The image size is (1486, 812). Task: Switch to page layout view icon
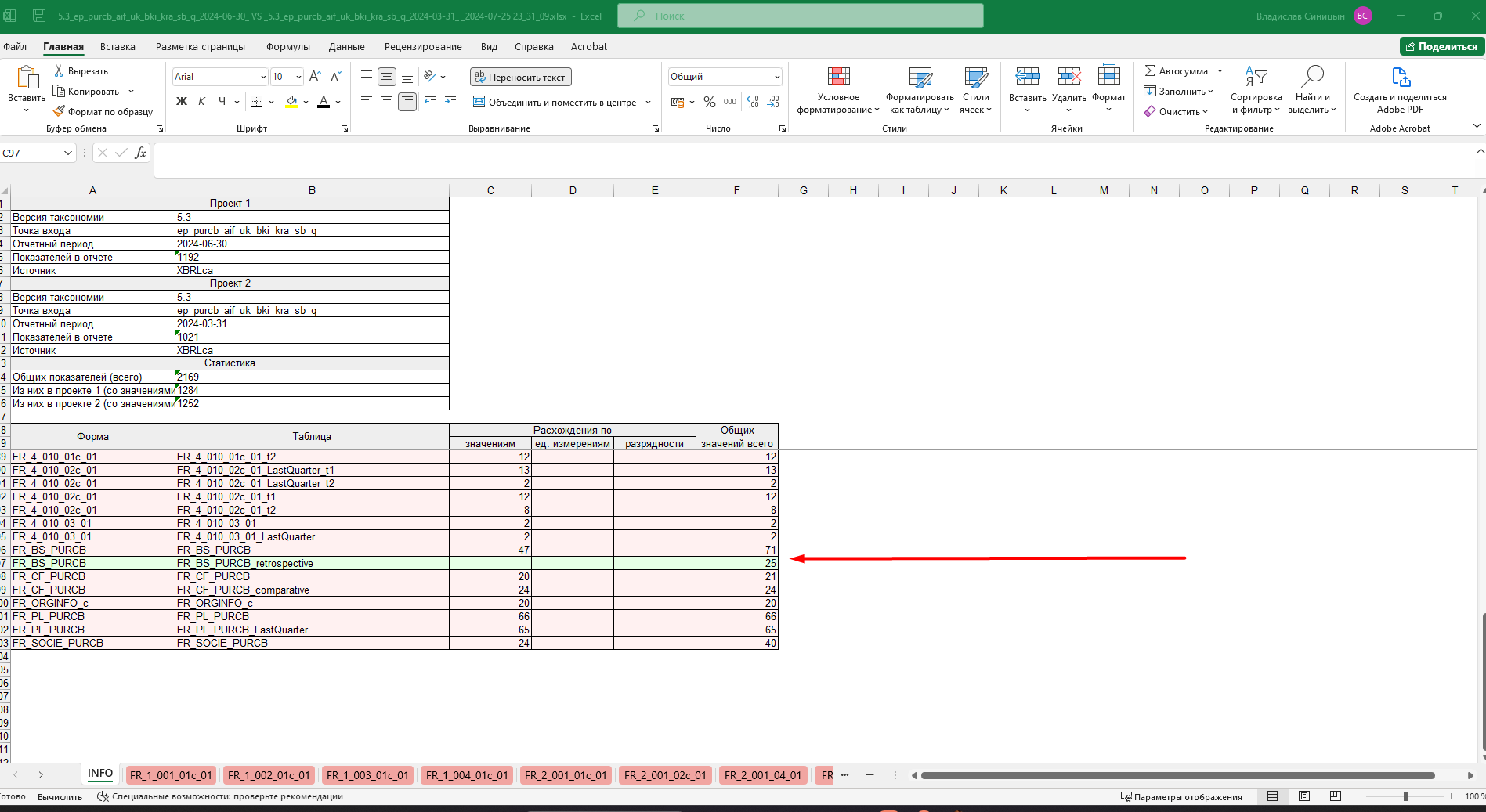1303,796
